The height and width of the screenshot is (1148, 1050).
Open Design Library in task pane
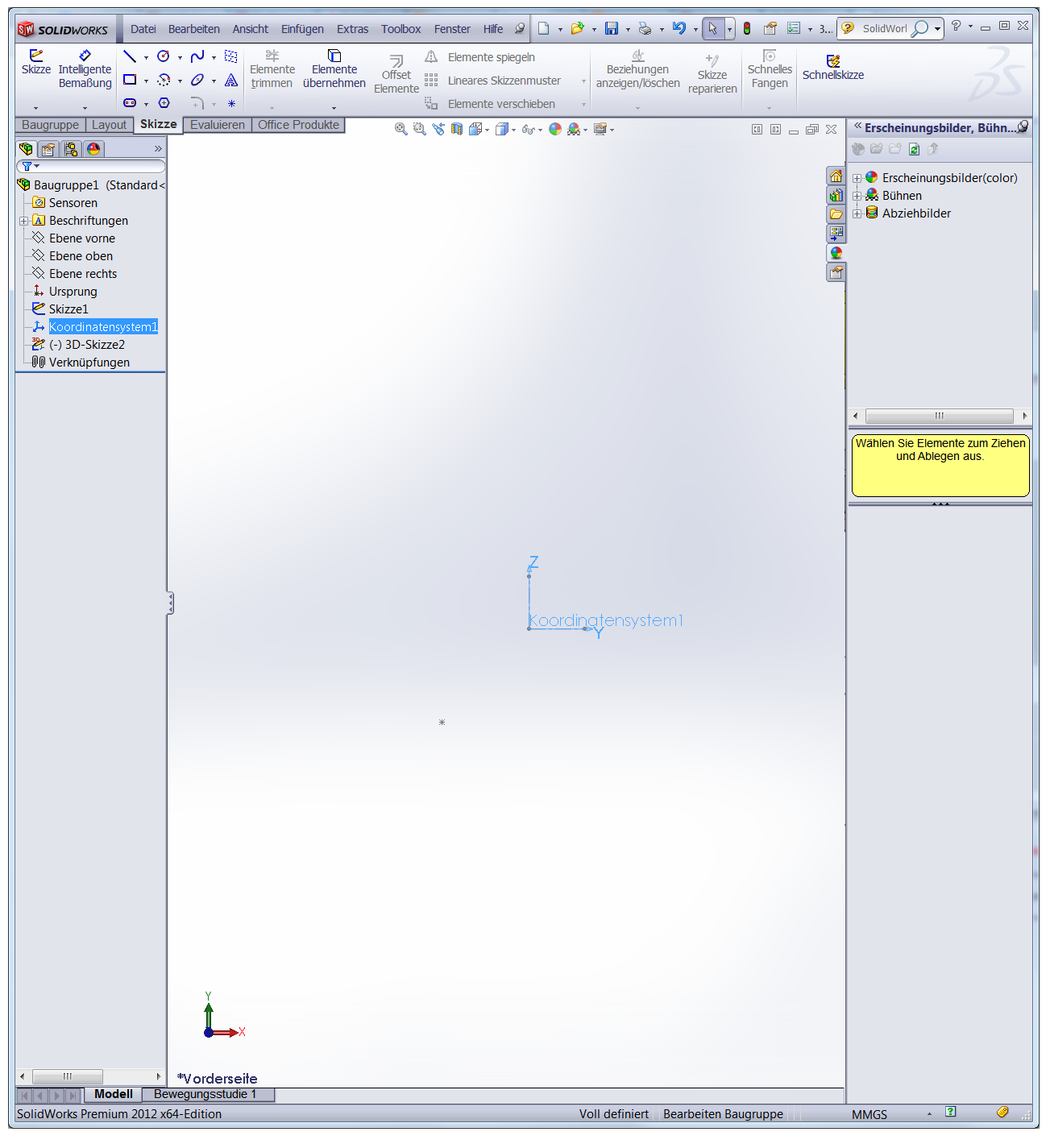(836, 195)
